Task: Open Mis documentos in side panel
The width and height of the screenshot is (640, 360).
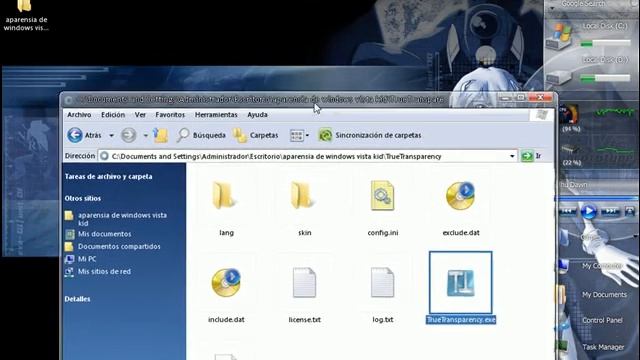Action: (104, 234)
